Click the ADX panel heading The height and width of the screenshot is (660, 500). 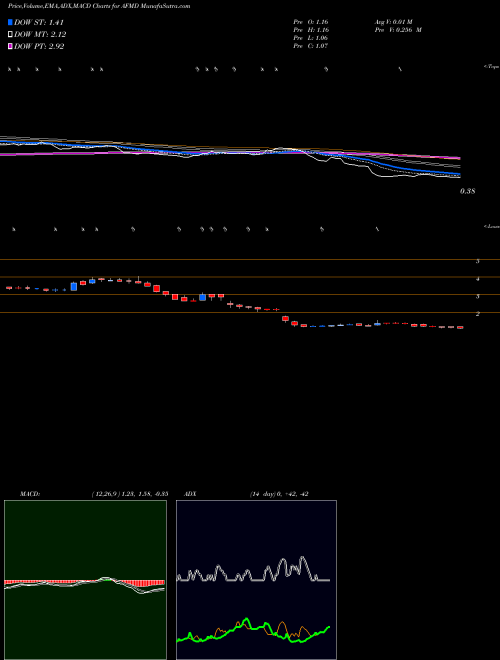(x=191, y=494)
